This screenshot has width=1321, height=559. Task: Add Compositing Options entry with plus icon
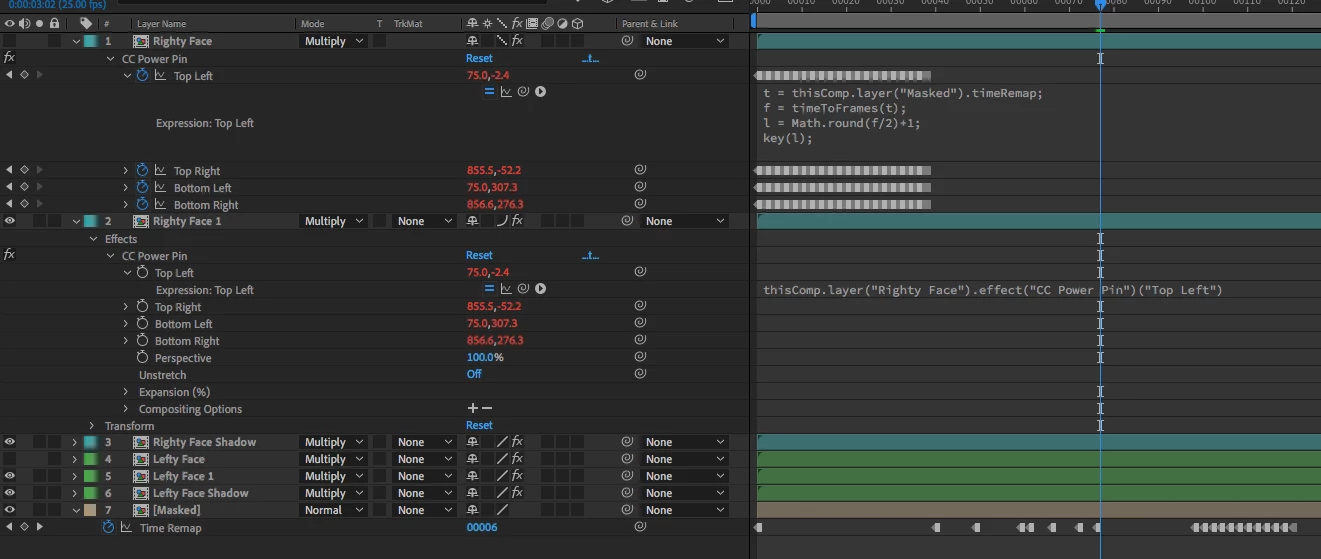pyautogui.click(x=473, y=408)
